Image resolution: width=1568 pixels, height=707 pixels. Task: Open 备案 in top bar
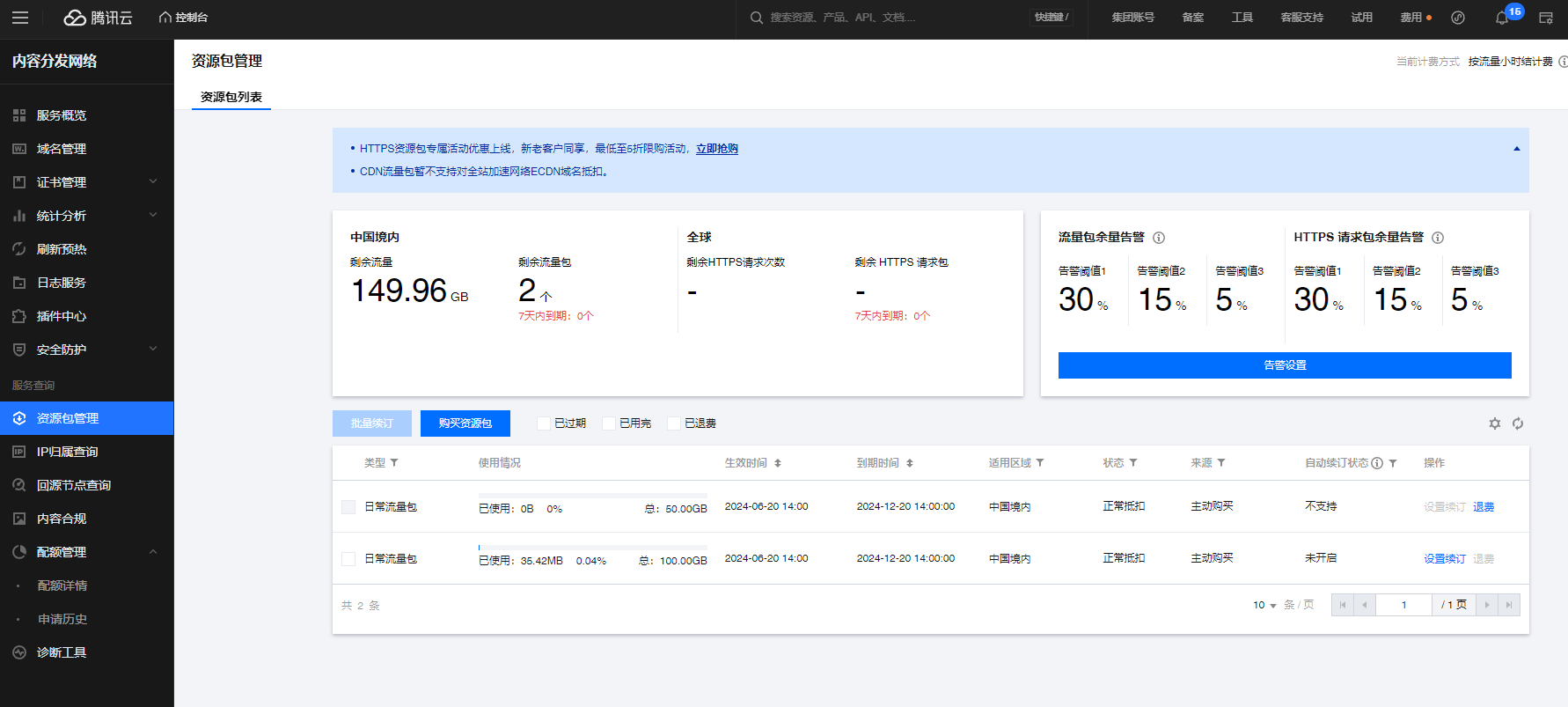coord(1193,18)
